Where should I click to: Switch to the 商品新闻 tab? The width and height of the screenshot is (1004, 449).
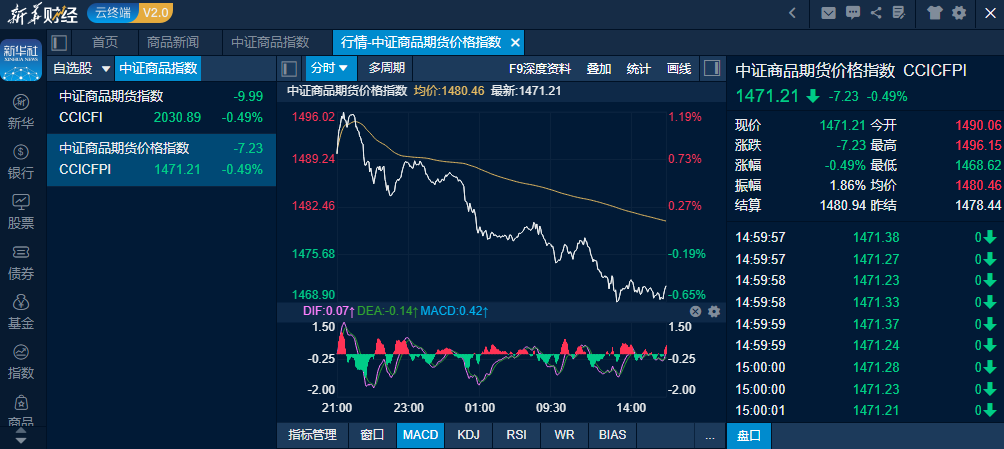tap(173, 42)
